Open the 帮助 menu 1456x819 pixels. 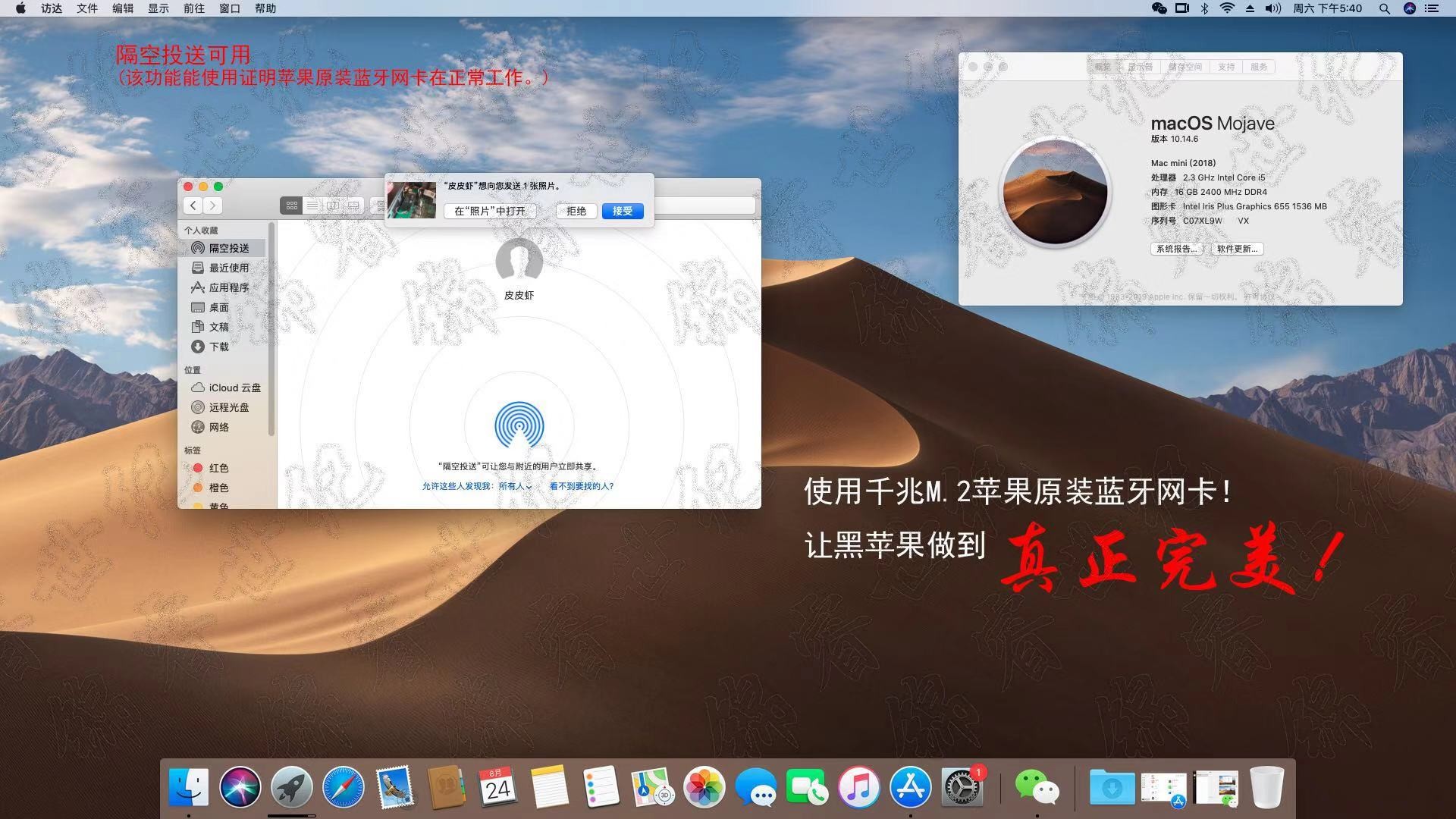click(x=265, y=8)
